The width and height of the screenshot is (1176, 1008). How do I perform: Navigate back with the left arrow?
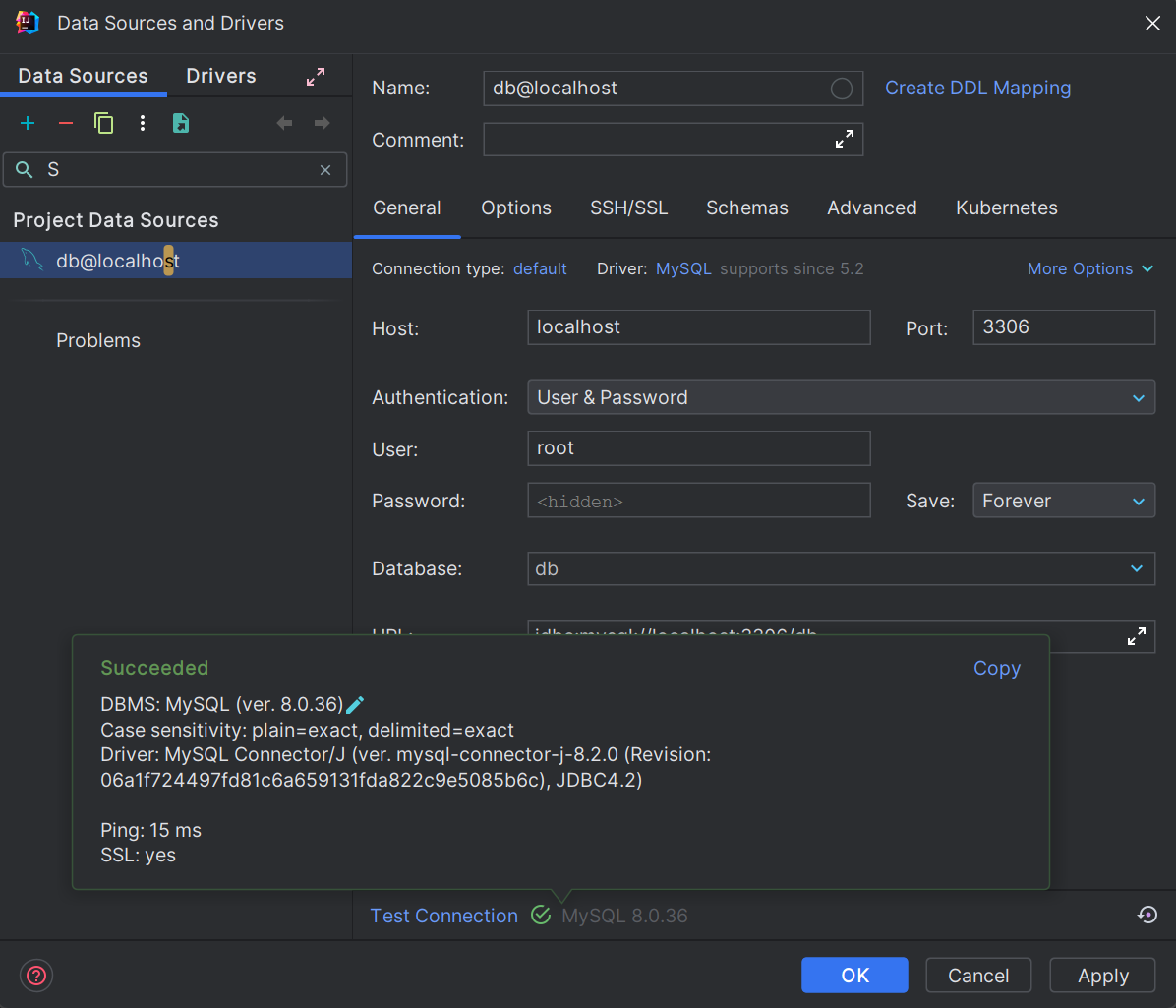[284, 123]
